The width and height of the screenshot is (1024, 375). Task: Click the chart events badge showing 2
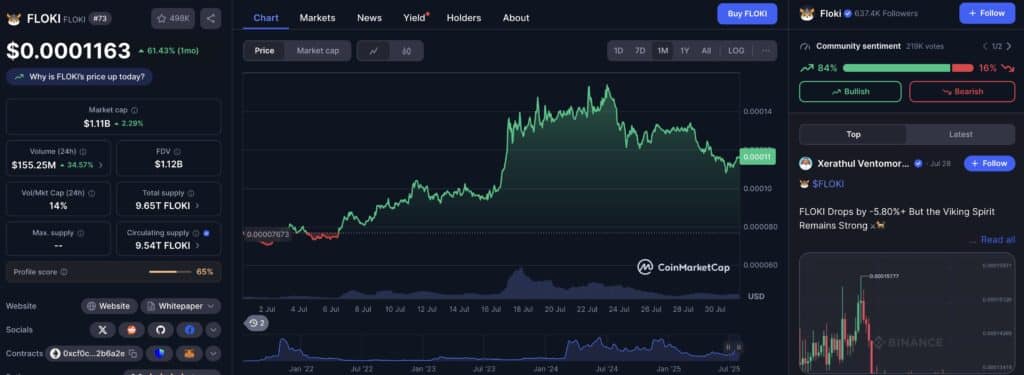tap(257, 323)
